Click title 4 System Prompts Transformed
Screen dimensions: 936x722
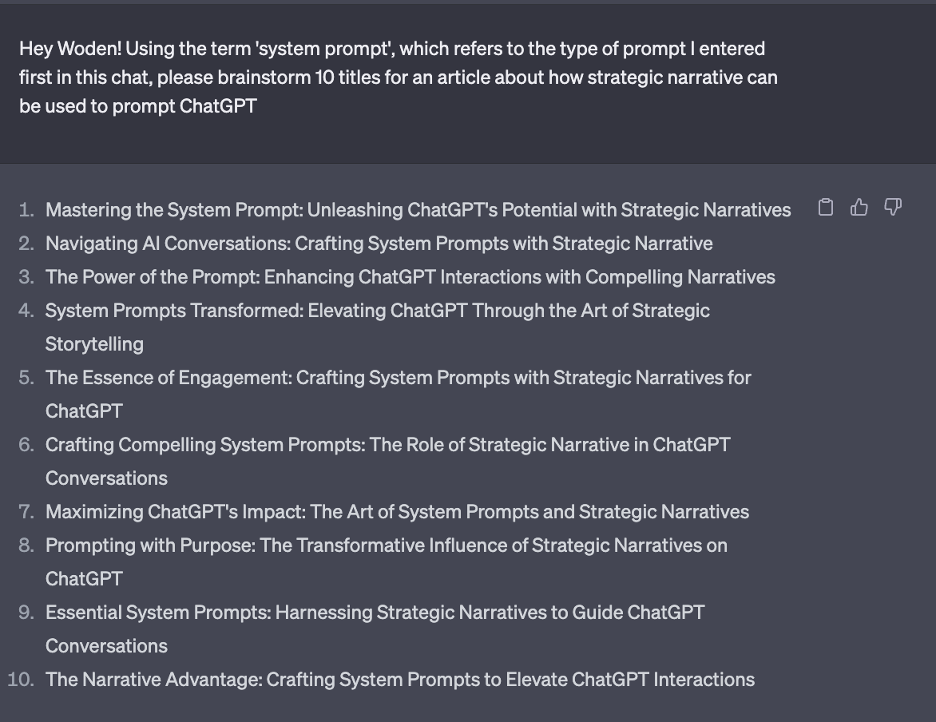click(x=377, y=327)
